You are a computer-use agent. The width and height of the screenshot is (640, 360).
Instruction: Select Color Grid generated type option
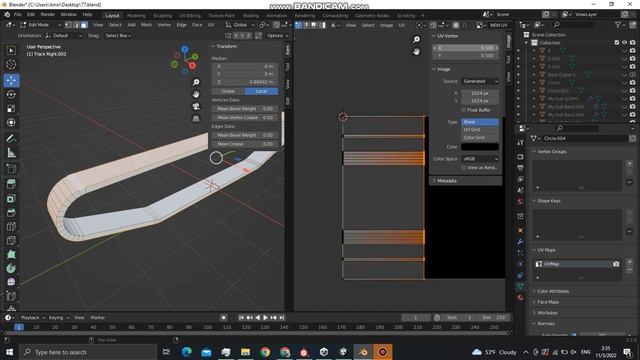point(480,138)
